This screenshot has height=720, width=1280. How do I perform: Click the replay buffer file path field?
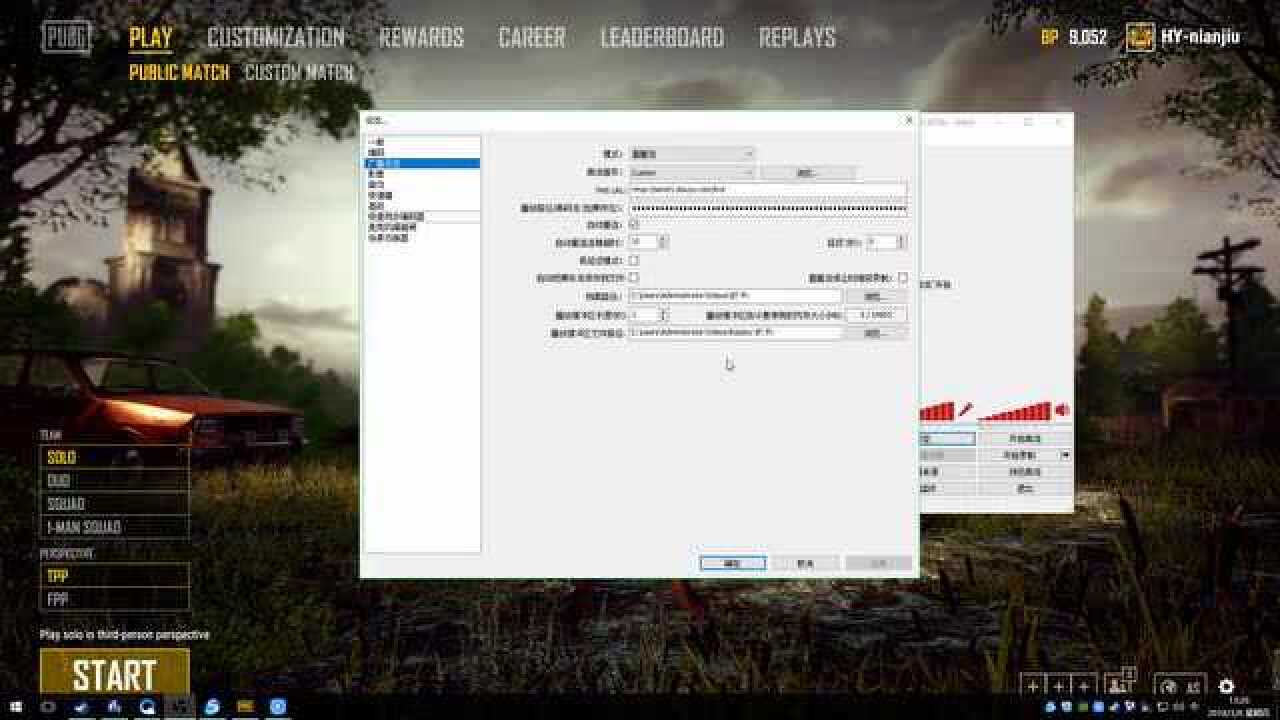point(736,332)
